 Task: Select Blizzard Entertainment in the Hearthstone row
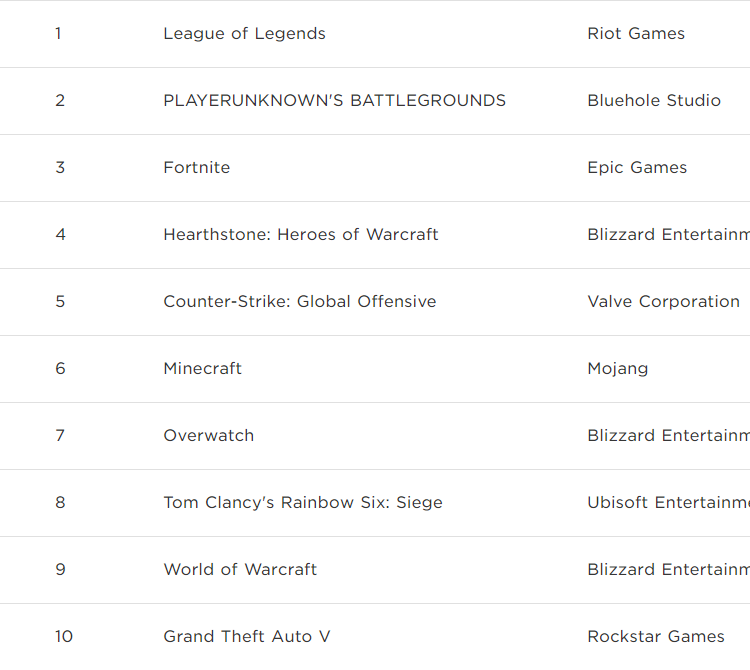[668, 235]
